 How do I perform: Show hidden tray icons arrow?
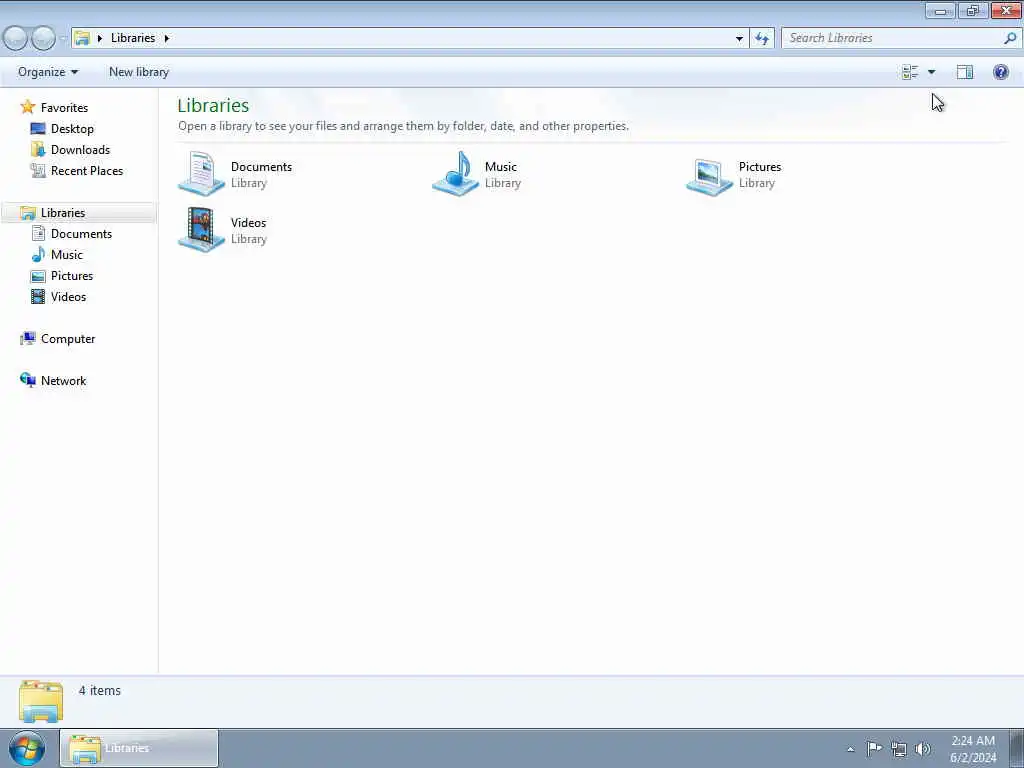pyautogui.click(x=850, y=749)
